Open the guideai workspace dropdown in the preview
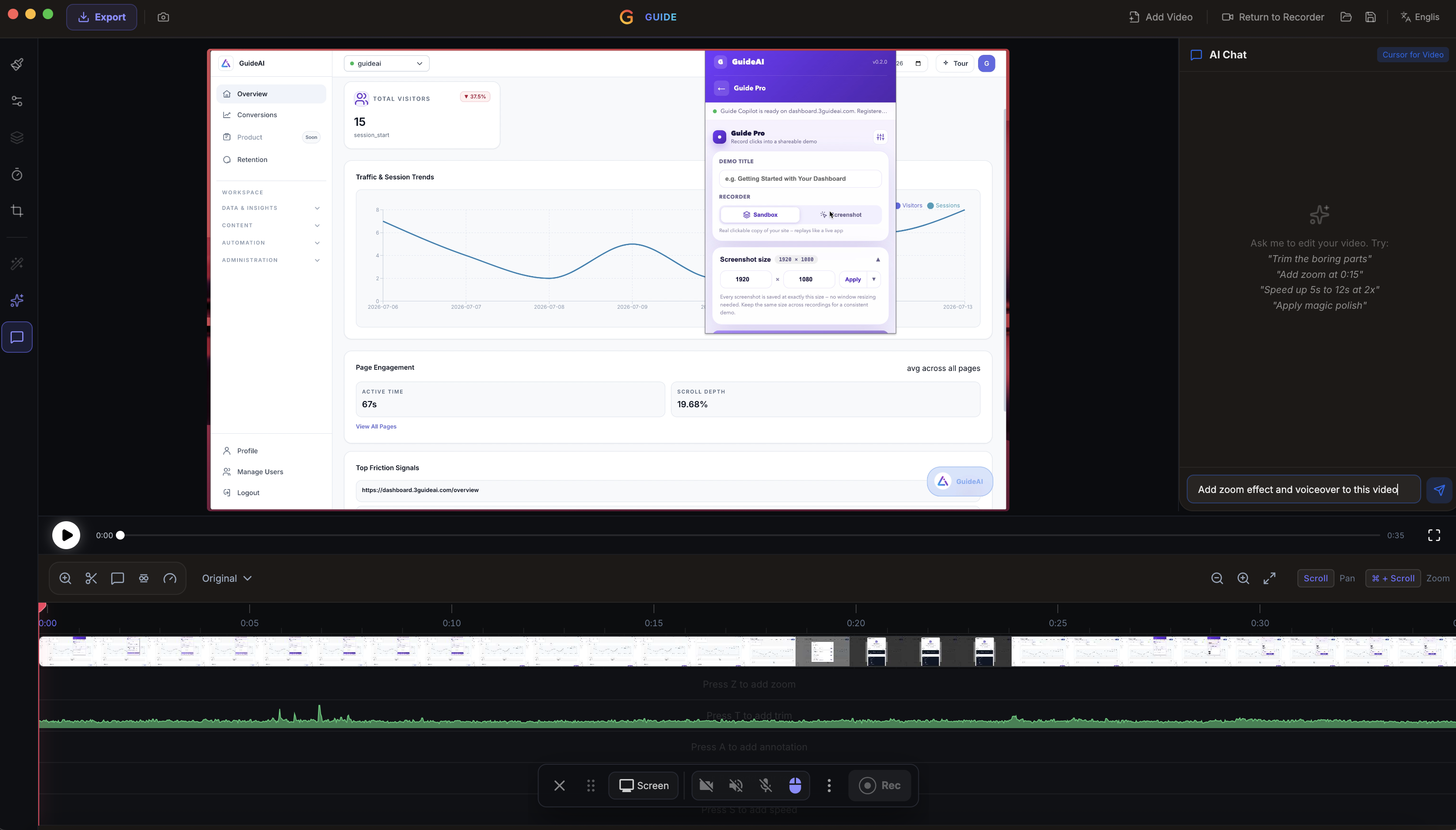This screenshot has height=830, width=1456. coord(387,63)
